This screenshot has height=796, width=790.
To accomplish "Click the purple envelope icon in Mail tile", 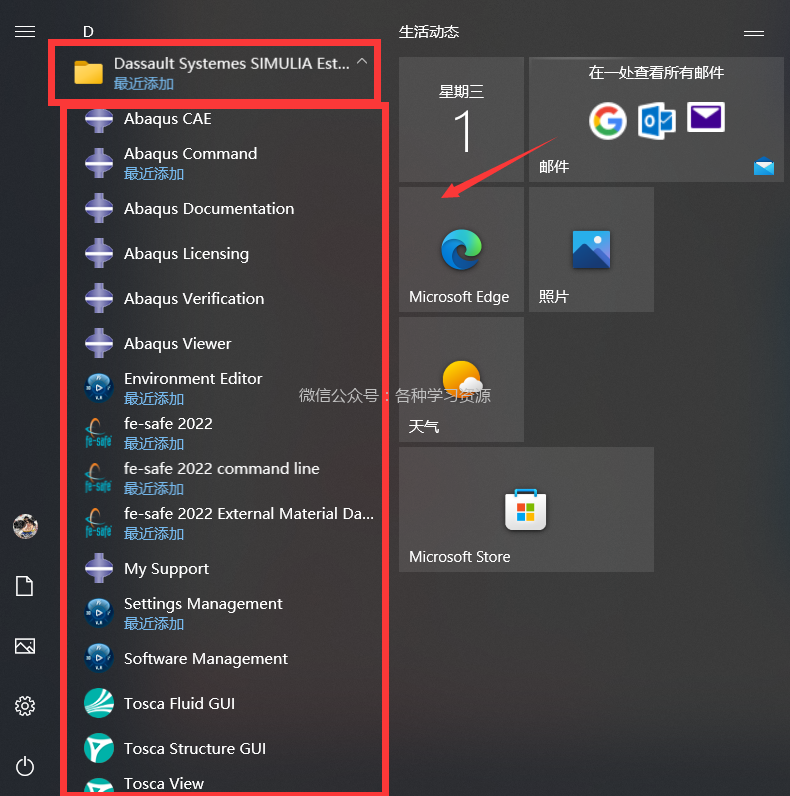I will tap(706, 117).
